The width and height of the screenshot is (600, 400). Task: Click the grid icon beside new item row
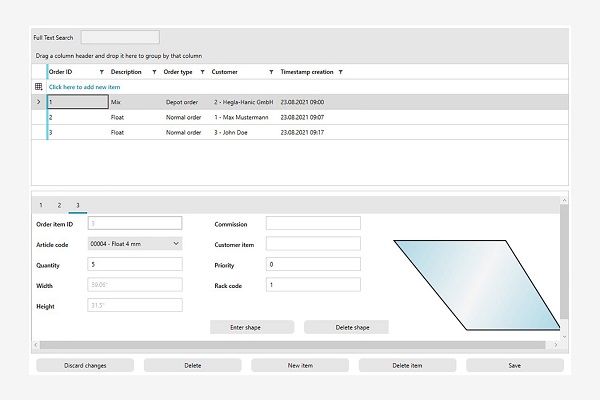39,87
